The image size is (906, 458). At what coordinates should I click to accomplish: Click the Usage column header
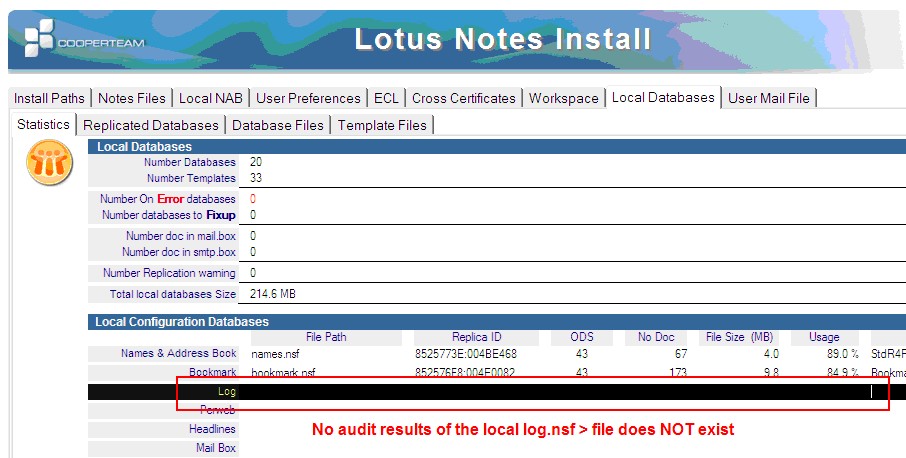coord(824,337)
